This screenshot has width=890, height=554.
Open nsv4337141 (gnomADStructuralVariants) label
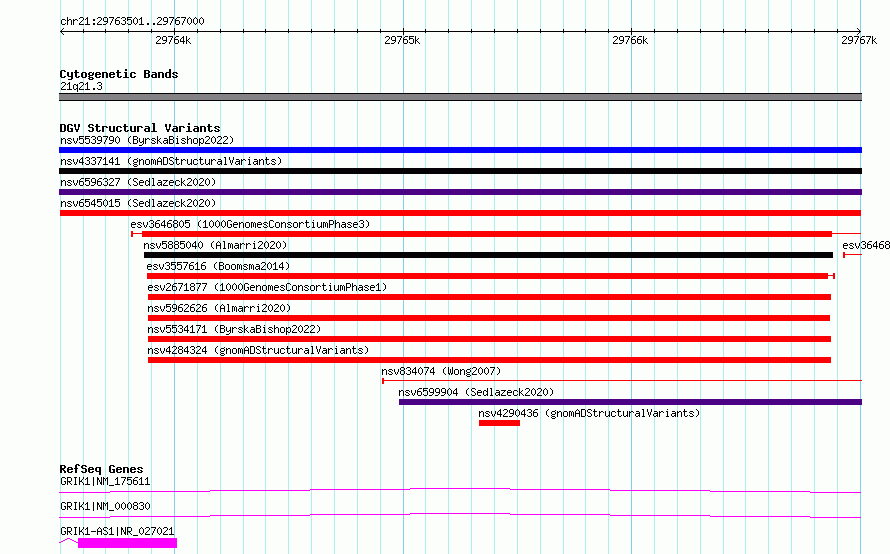[x=171, y=161]
